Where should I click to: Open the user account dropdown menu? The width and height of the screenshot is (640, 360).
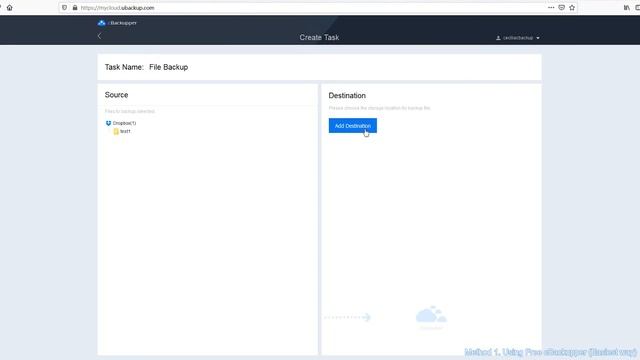click(x=518, y=38)
